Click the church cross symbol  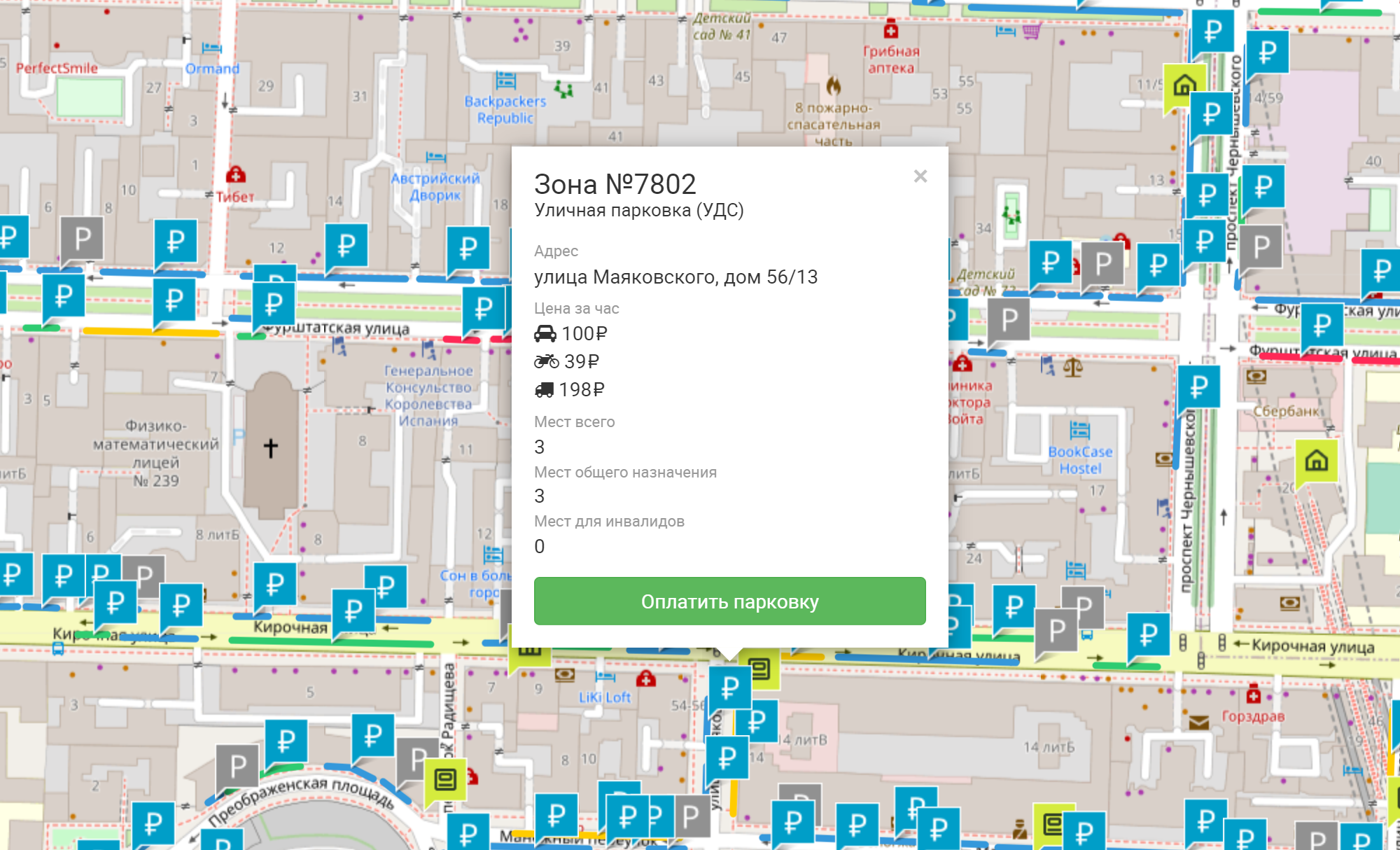(271, 447)
